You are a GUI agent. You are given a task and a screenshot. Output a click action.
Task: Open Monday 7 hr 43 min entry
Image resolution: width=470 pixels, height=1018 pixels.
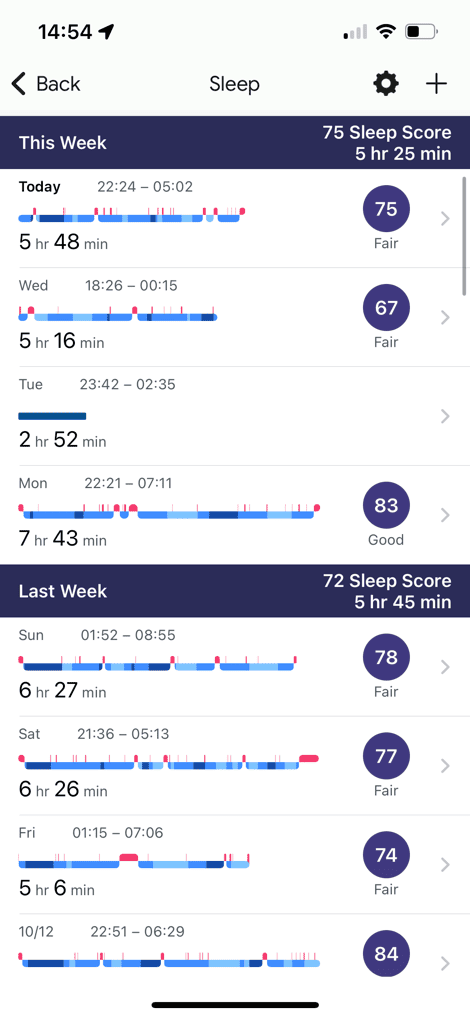click(235, 515)
